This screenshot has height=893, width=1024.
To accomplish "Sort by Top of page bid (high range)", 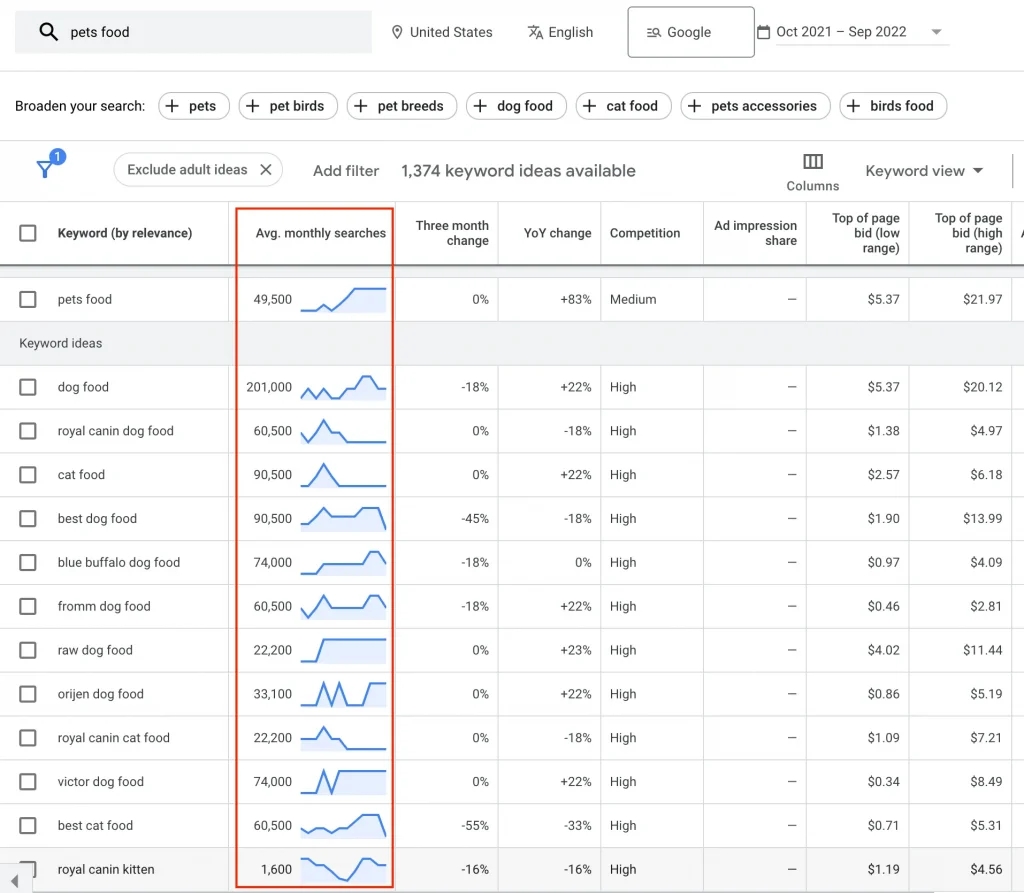I will [x=968, y=233].
